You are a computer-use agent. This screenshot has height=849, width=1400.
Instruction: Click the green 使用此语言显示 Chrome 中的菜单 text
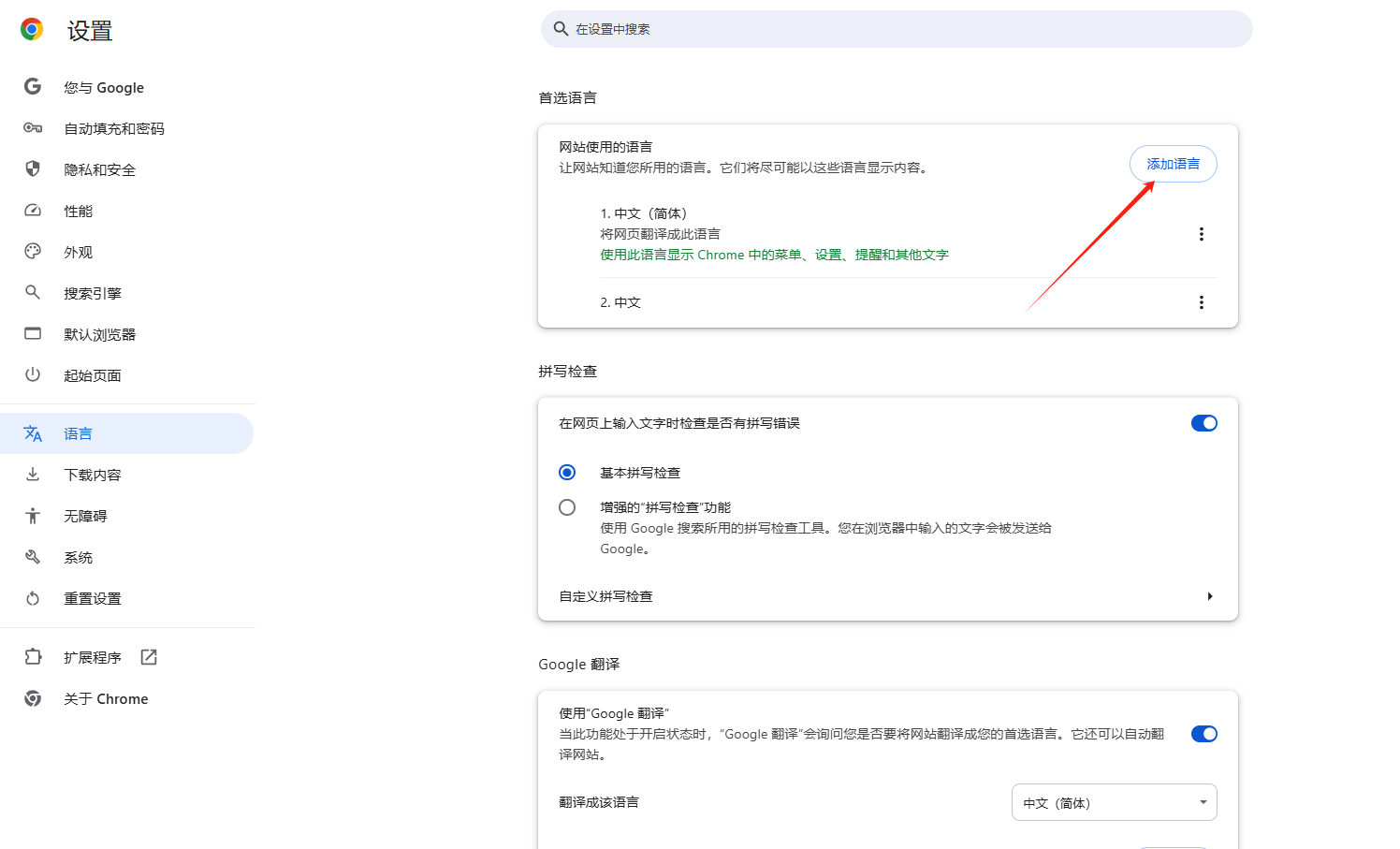tap(774, 255)
